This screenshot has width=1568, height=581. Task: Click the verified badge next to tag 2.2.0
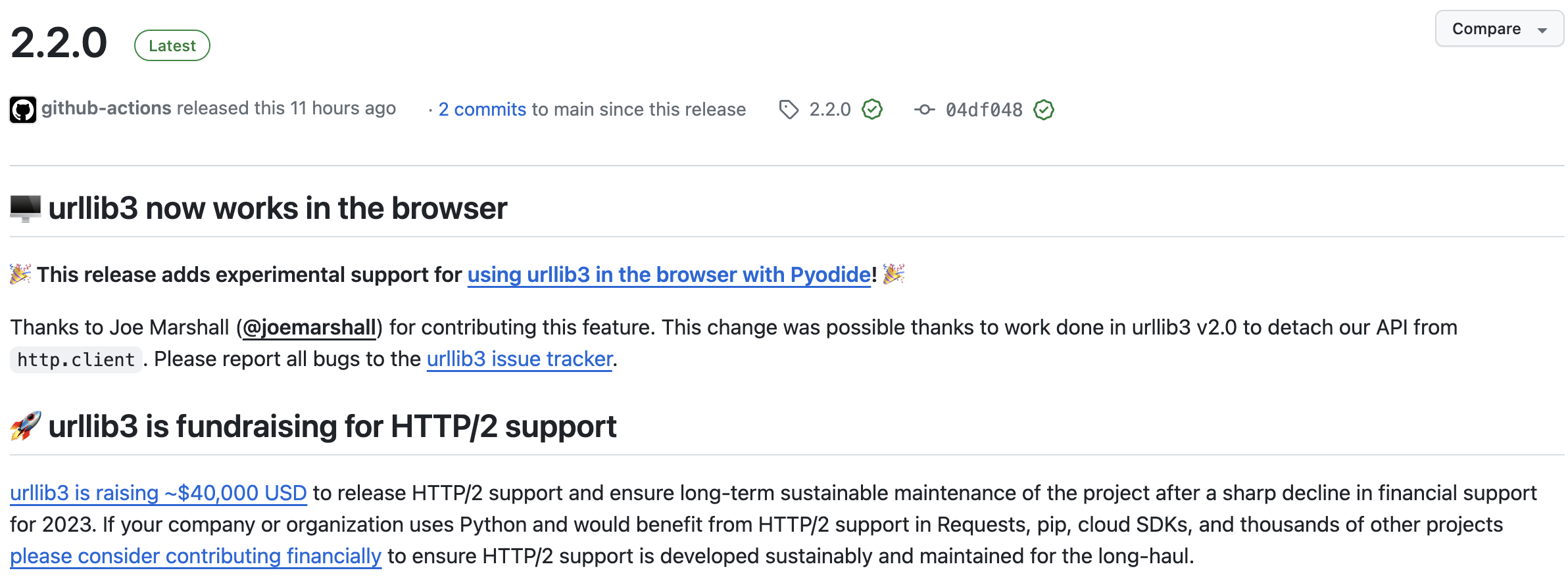[872, 110]
